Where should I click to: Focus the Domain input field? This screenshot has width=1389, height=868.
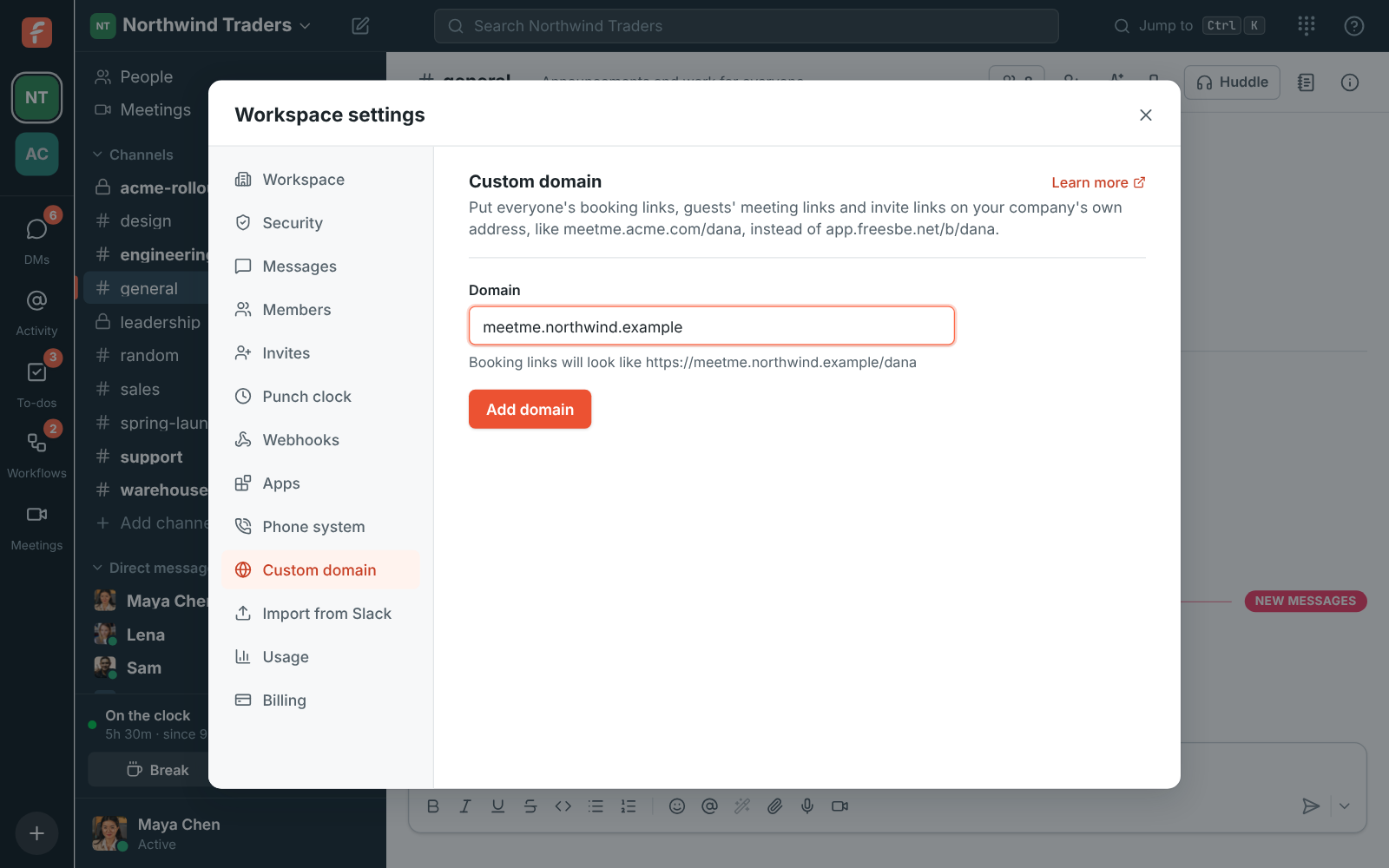[712, 326]
